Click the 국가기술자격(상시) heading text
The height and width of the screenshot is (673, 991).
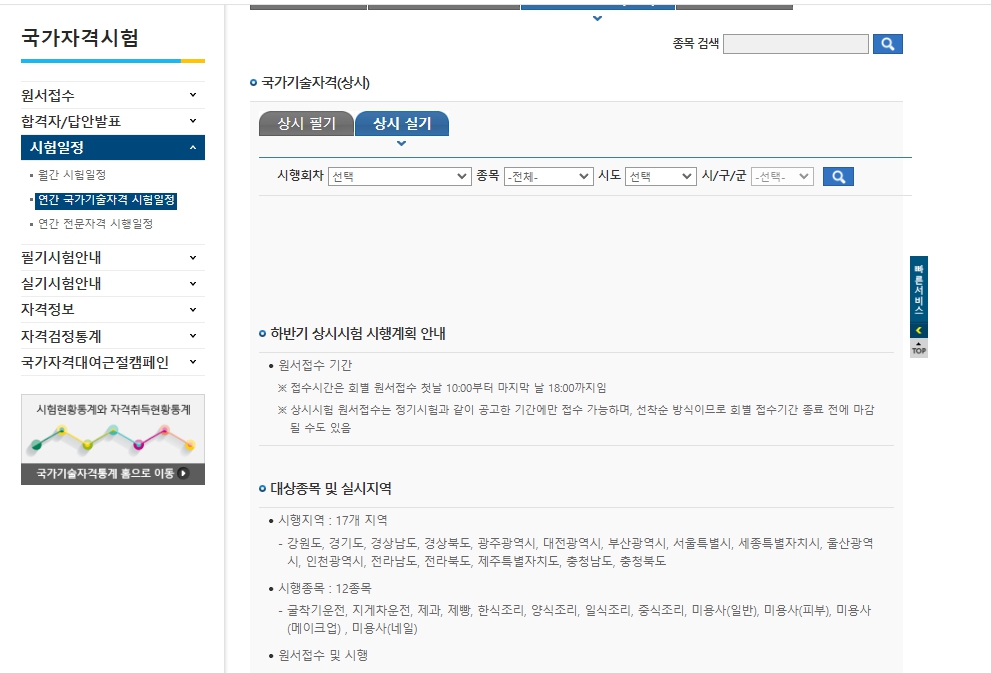tap(315, 82)
